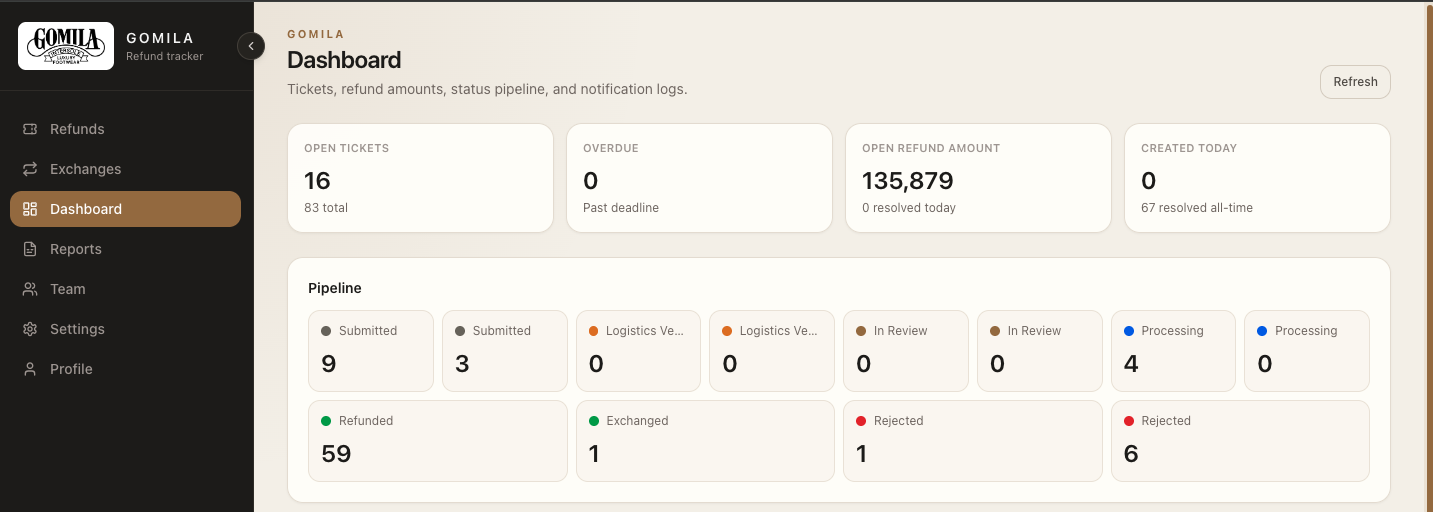
Task: Click the Dashboard grid icon
Action: point(30,209)
